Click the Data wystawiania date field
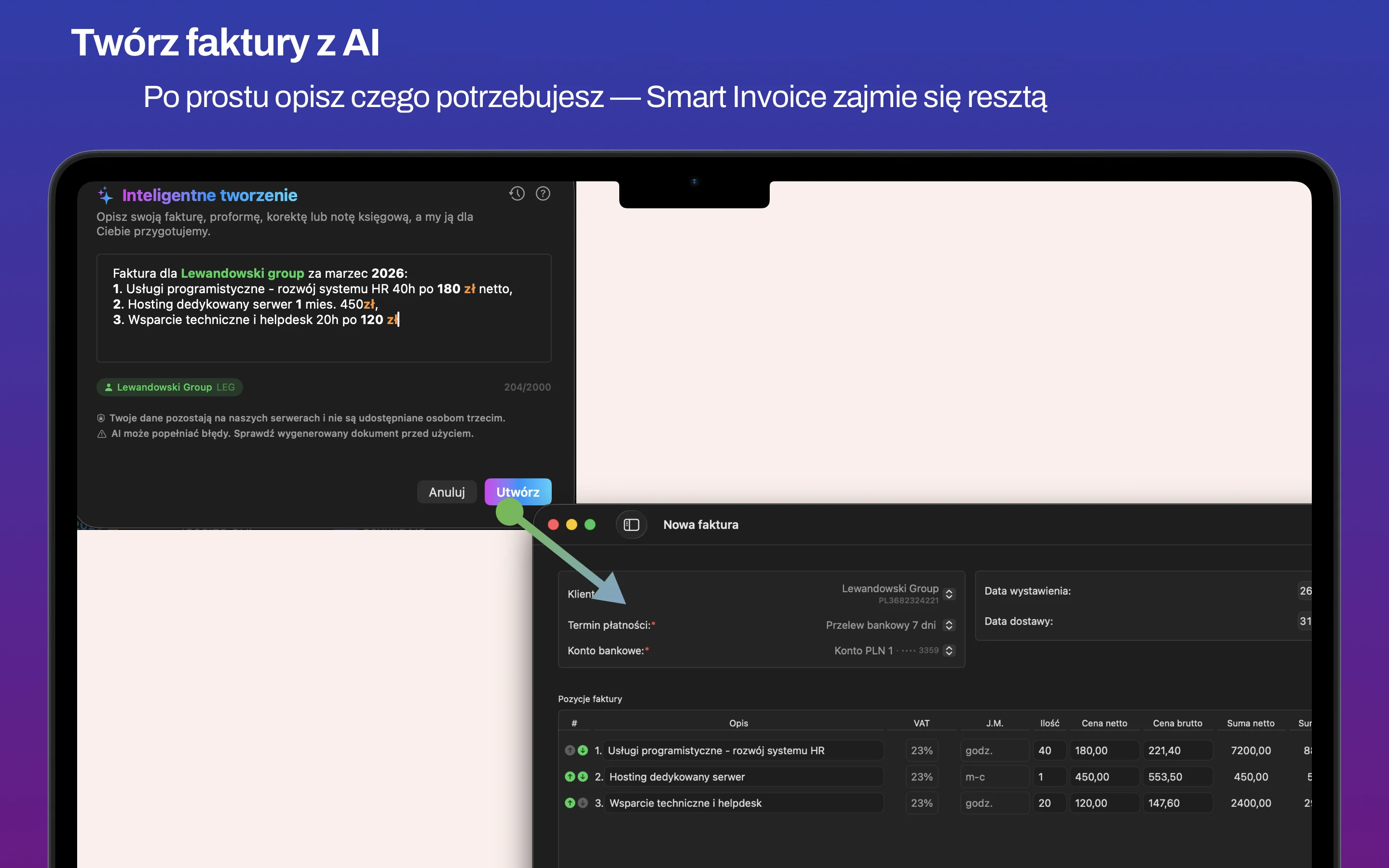This screenshot has width=1389, height=868. pos(1305,591)
